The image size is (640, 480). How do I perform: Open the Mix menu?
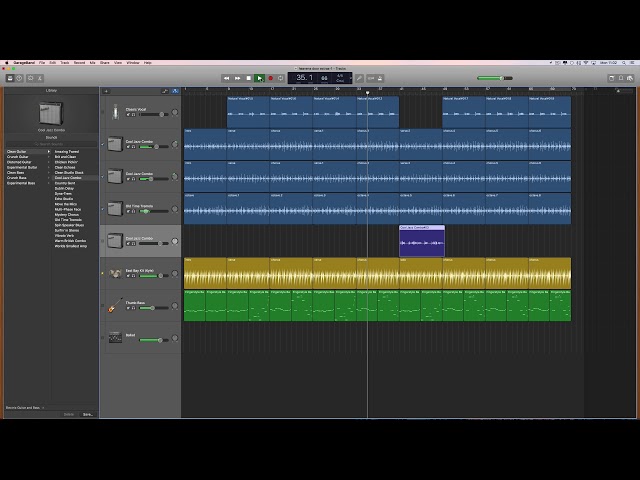tap(93, 63)
